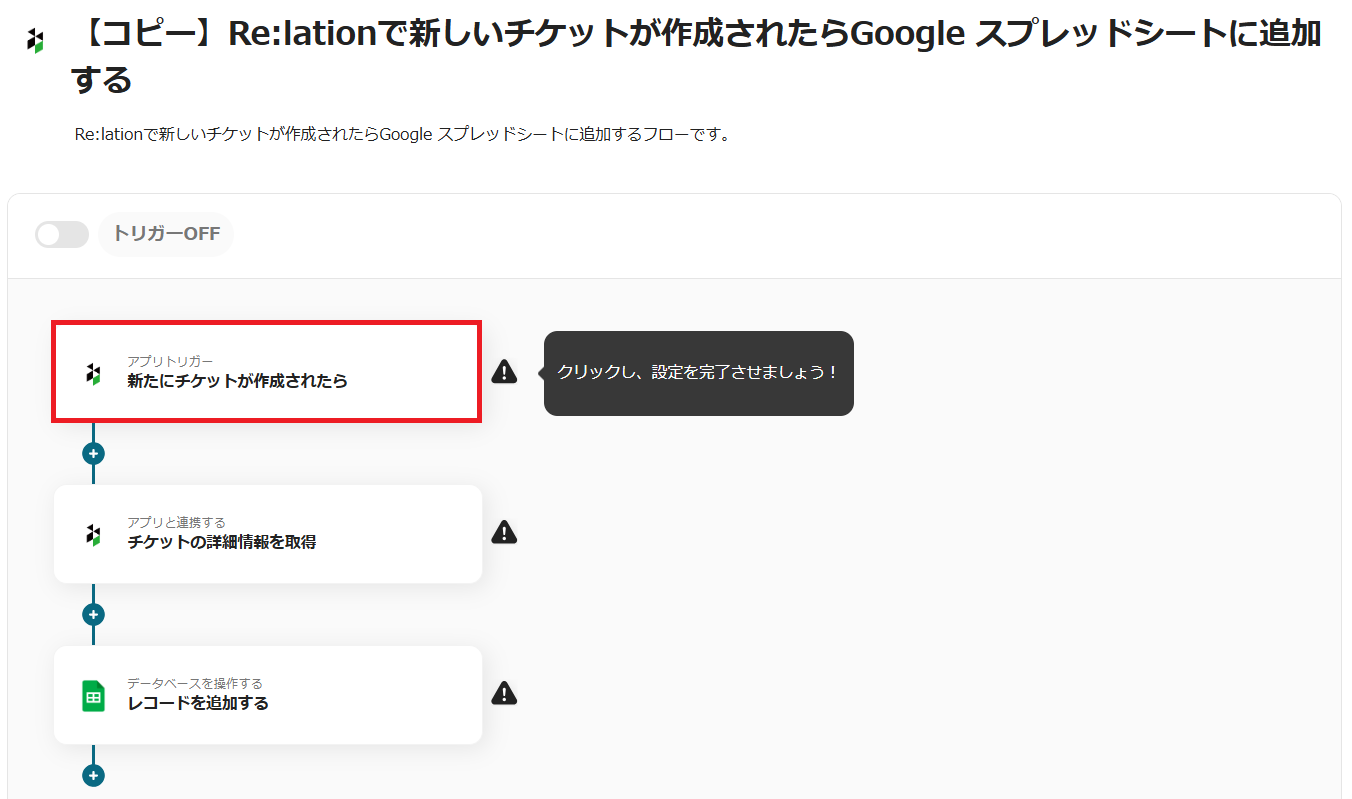Click the トリガーOFF label pill

click(166, 235)
